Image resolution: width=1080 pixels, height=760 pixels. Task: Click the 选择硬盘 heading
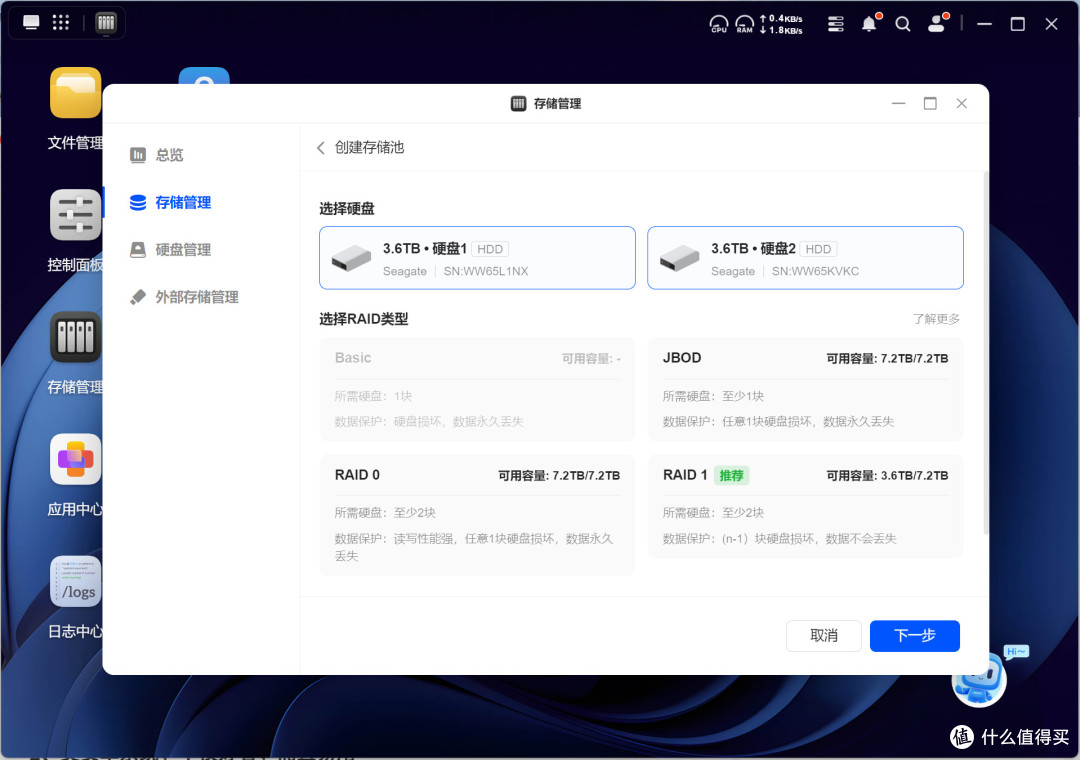coord(346,208)
